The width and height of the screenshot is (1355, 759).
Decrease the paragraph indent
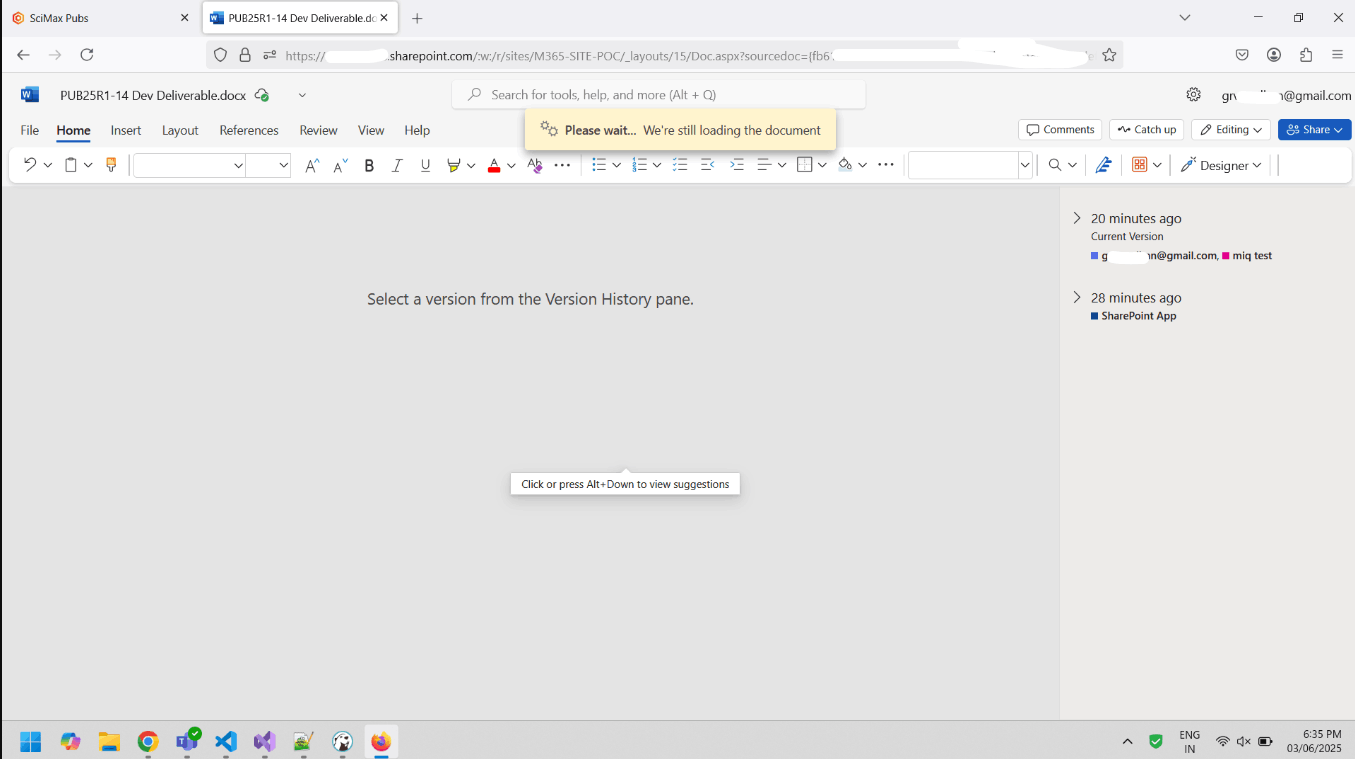coord(708,164)
